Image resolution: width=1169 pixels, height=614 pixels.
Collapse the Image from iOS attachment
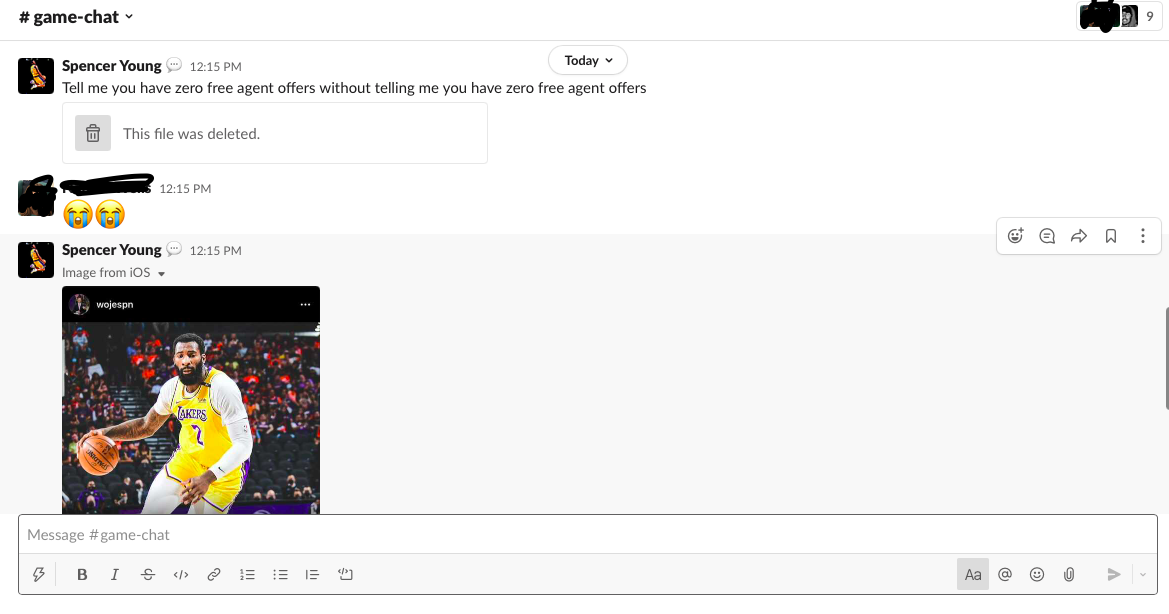pyautogui.click(x=161, y=273)
